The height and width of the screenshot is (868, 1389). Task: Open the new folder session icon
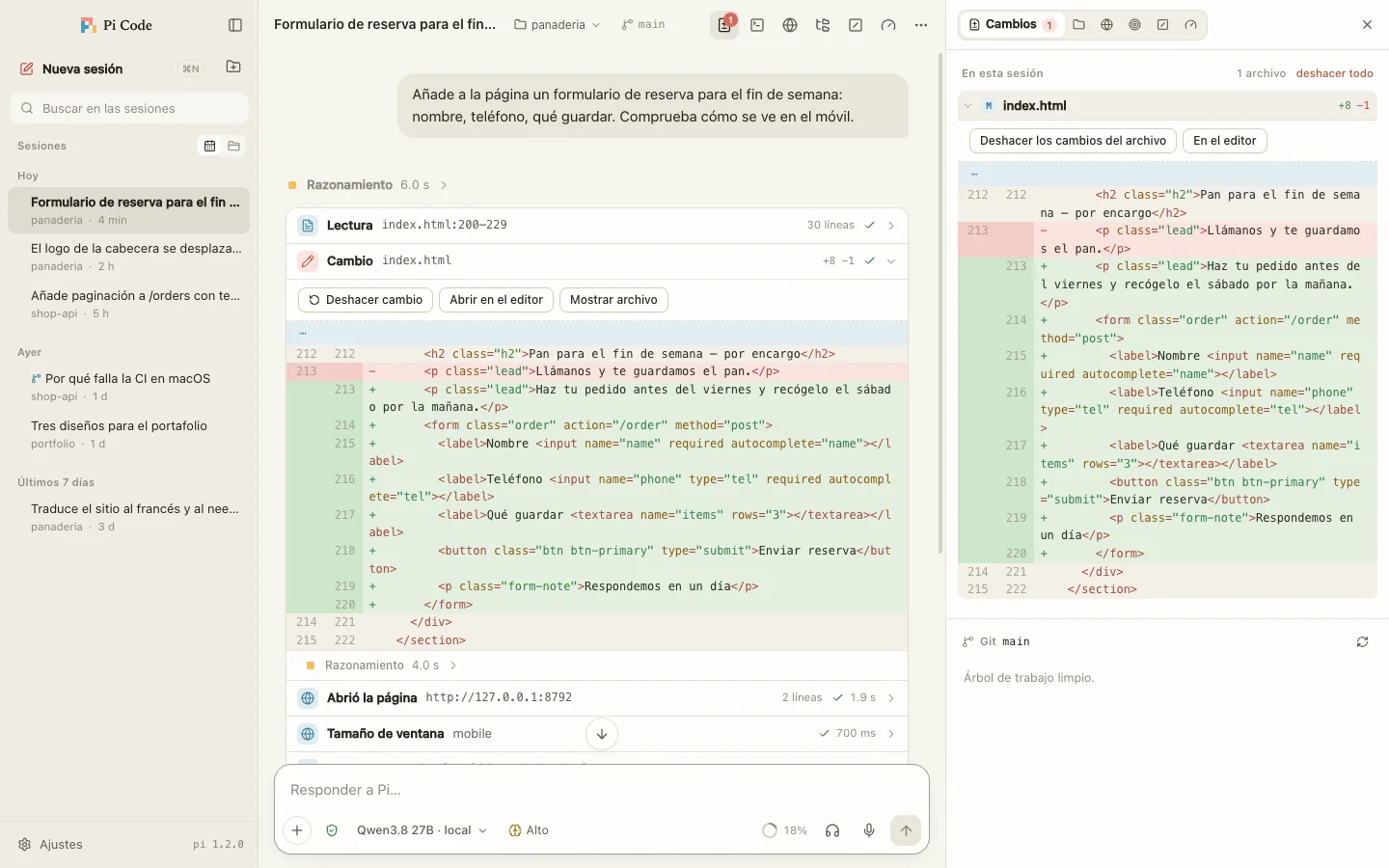[x=233, y=68]
